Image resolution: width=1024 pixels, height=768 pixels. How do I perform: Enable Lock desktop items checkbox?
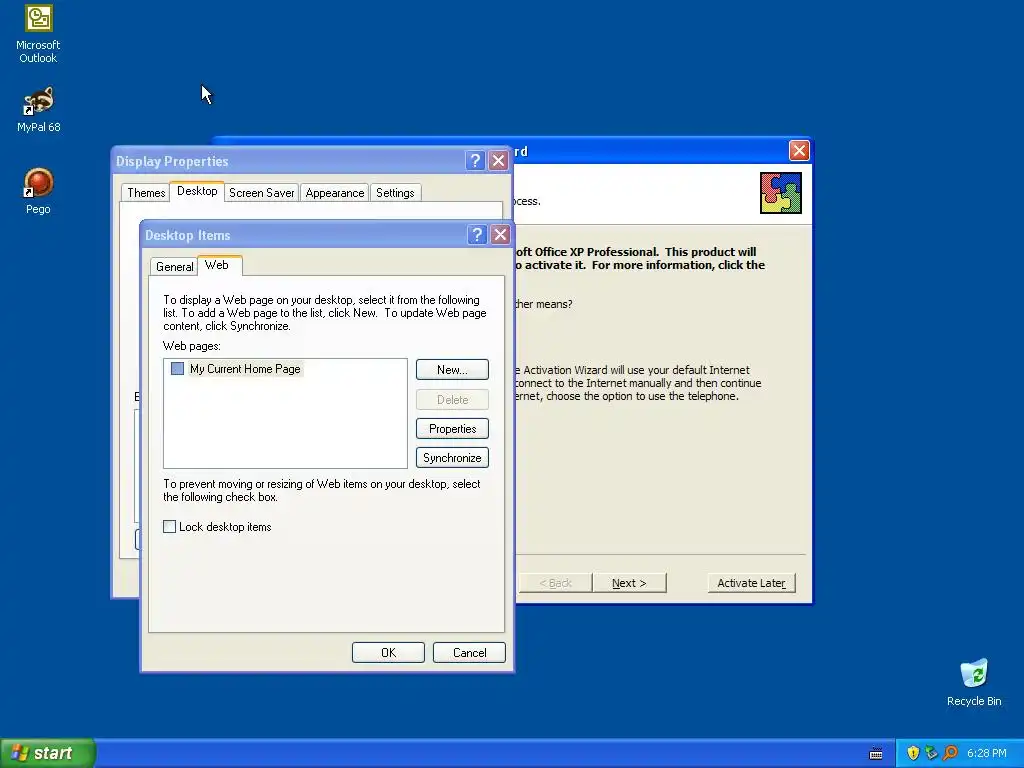pyautogui.click(x=169, y=526)
